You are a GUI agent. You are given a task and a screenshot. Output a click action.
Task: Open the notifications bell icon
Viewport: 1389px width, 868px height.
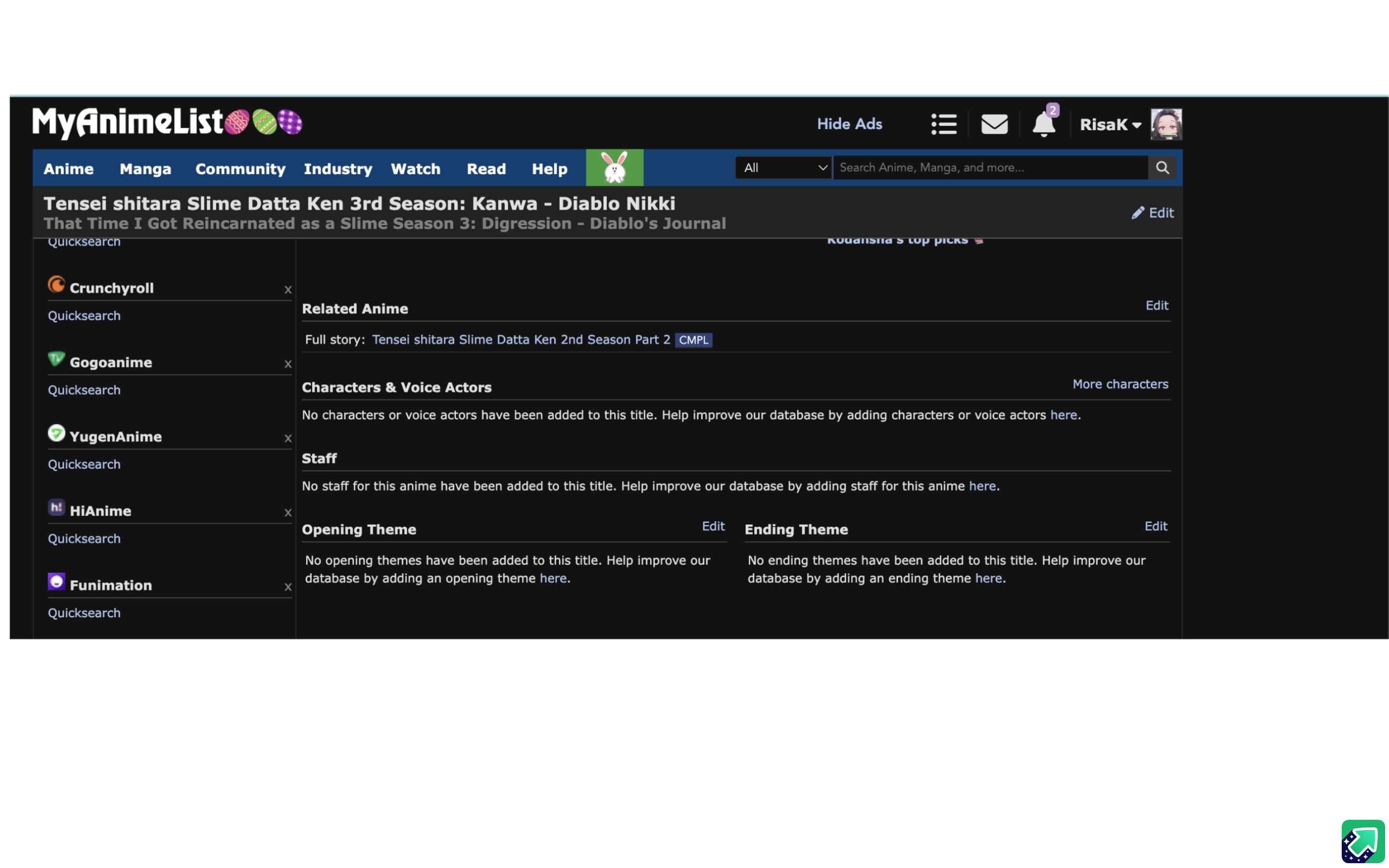pyautogui.click(x=1044, y=124)
